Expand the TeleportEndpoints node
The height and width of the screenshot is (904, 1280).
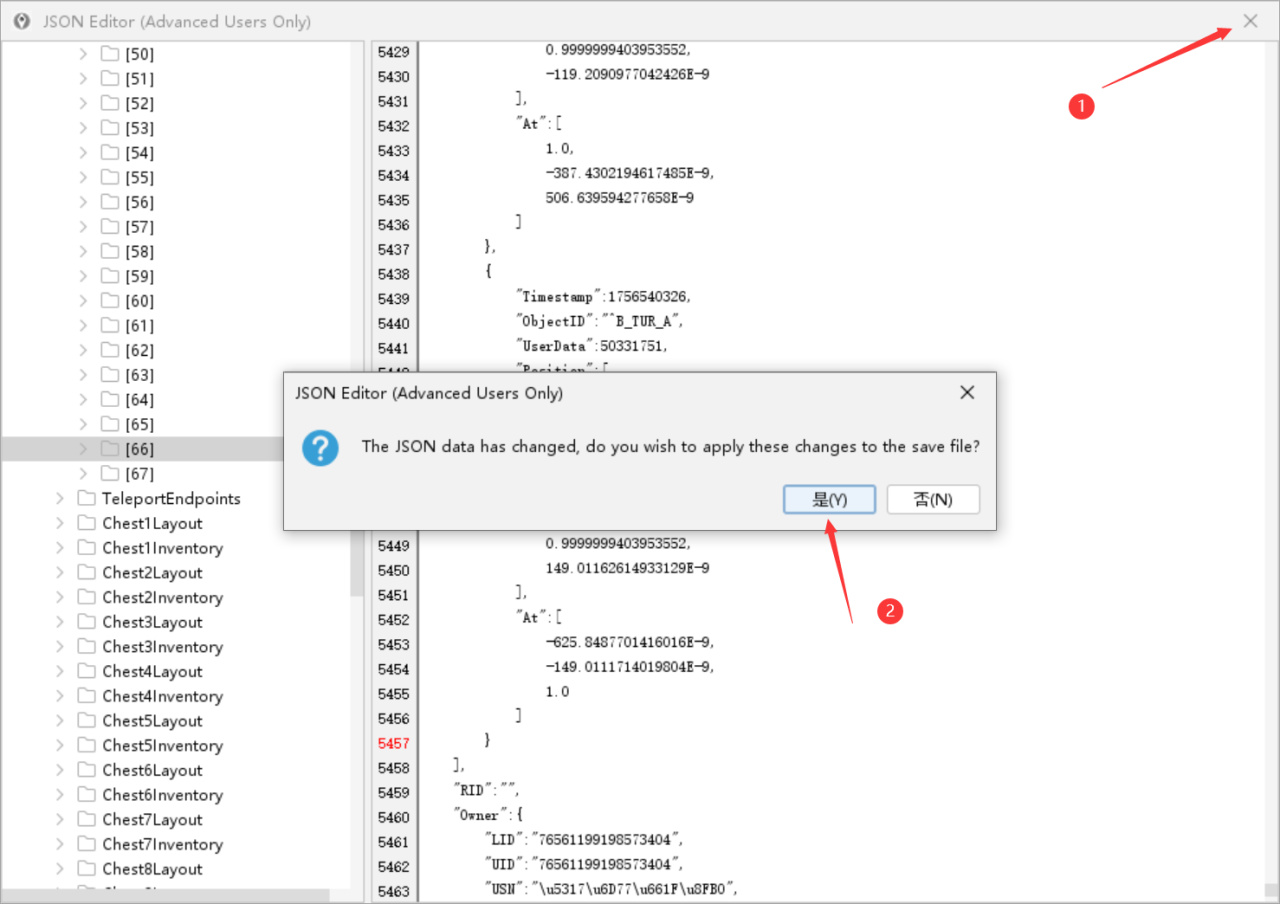click(x=60, y=498)
